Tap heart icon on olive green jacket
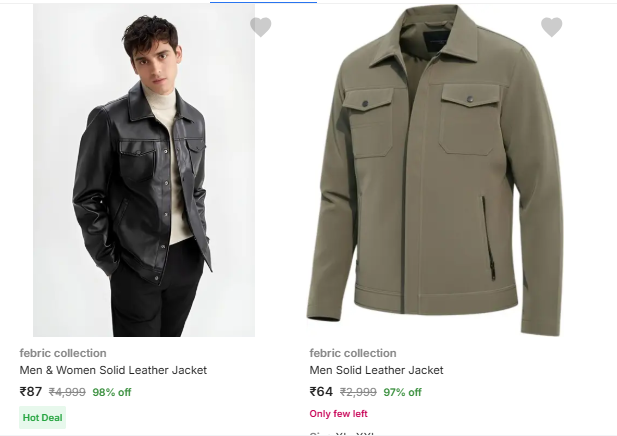The width and height of the screenshot is (617, 436). pos(551,27)
